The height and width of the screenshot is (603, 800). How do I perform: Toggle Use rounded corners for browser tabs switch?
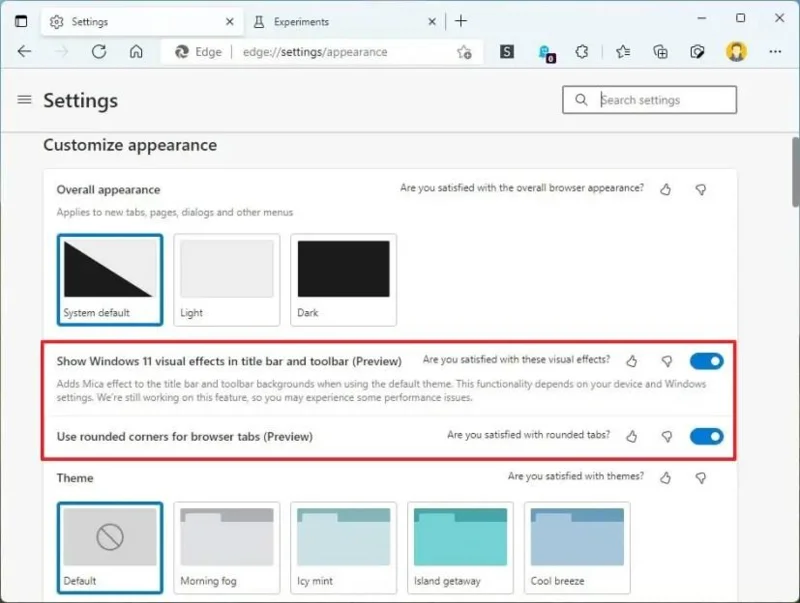(707, 436)
